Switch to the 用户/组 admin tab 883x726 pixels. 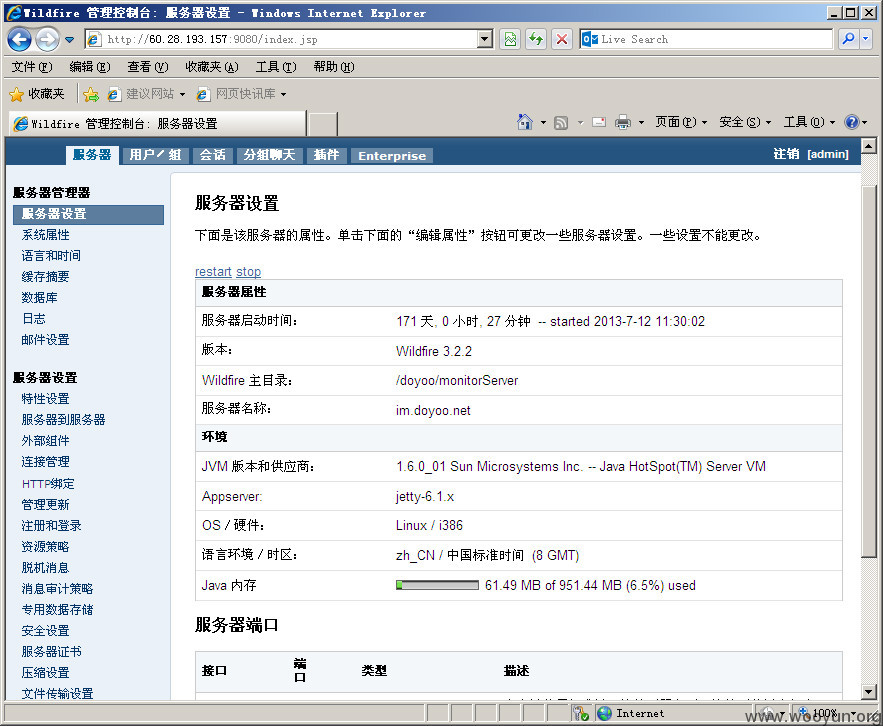pos(155,155)
